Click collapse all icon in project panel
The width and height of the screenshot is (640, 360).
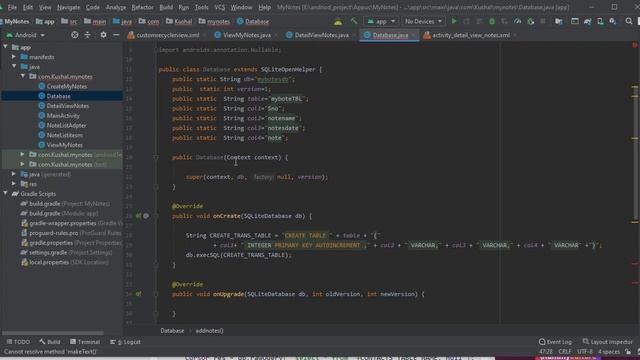click(87, 35)
